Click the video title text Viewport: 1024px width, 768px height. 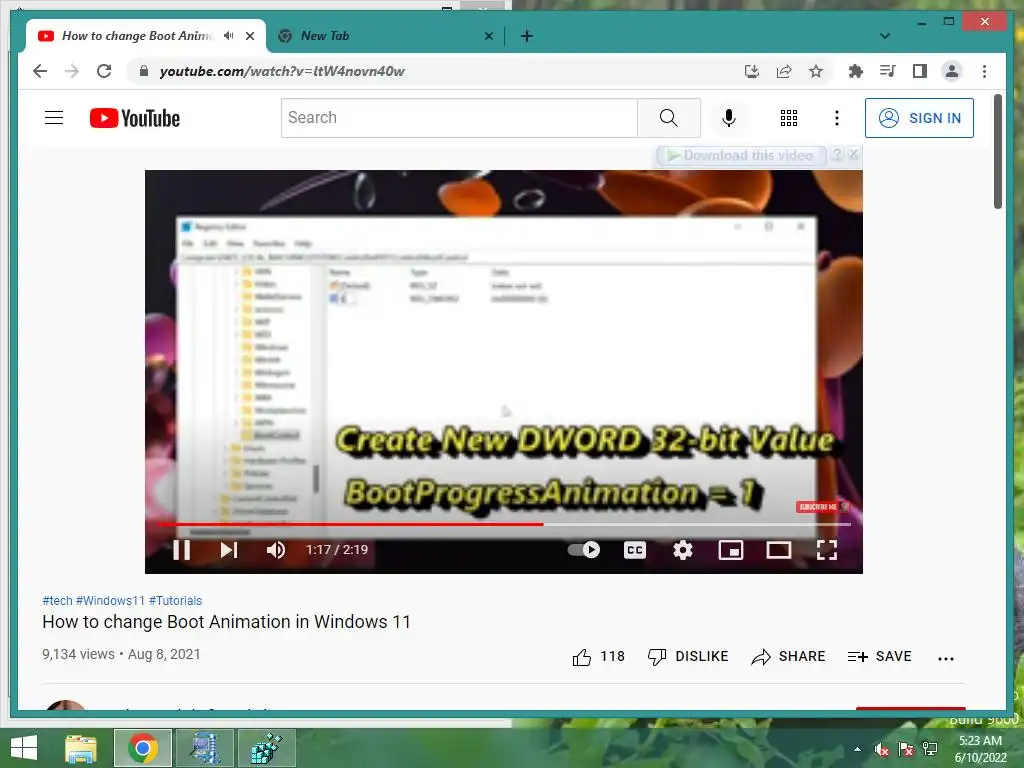pos(227,622)
